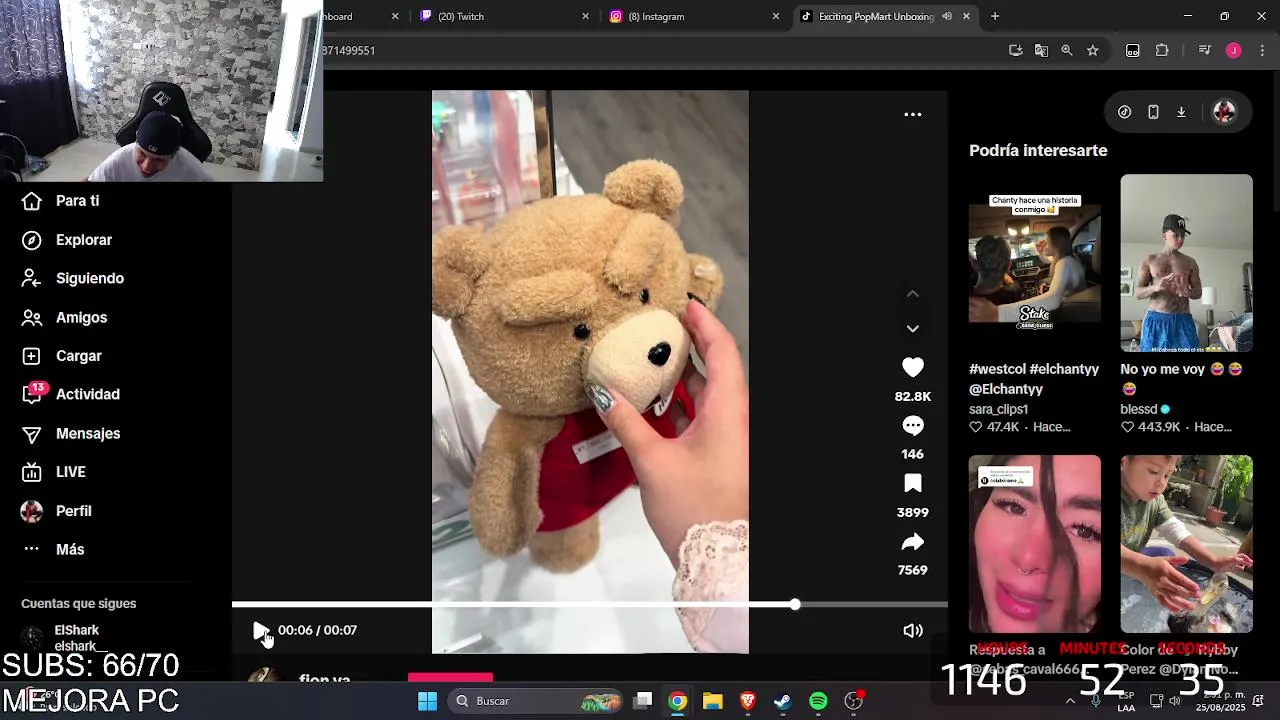Viewport: 1280px width, 720px height.
Task: Go to previous video with up chevron
Action: point(913,294)
